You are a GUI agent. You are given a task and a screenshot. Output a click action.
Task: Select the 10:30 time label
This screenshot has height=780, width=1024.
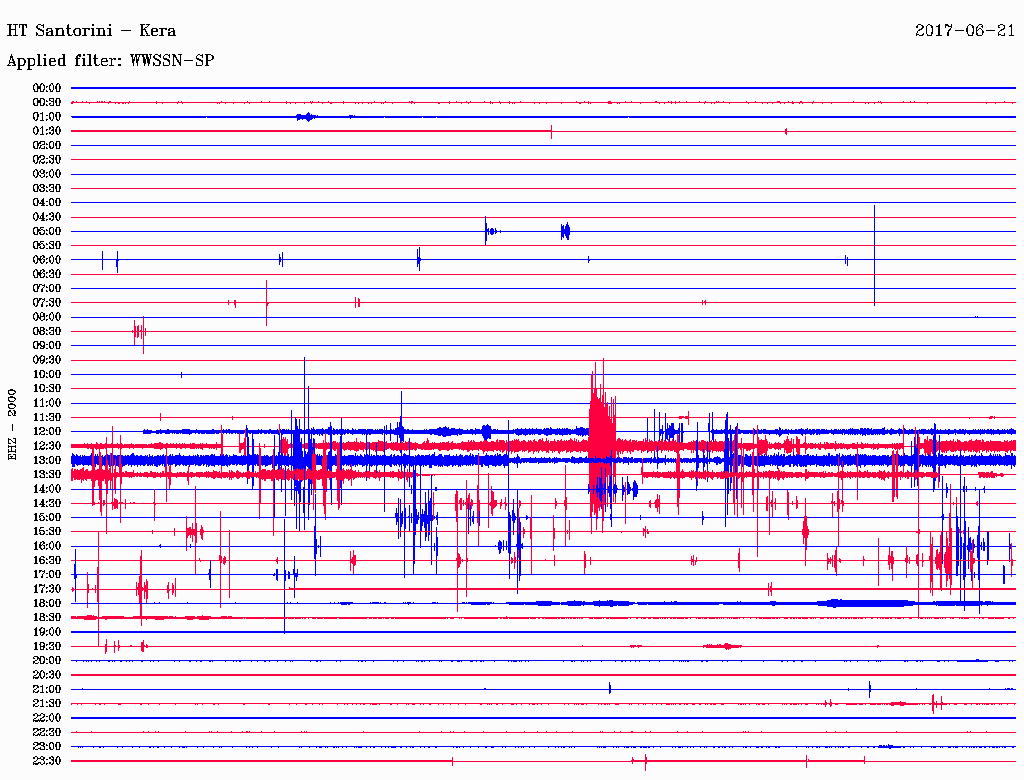pos(46,389)
